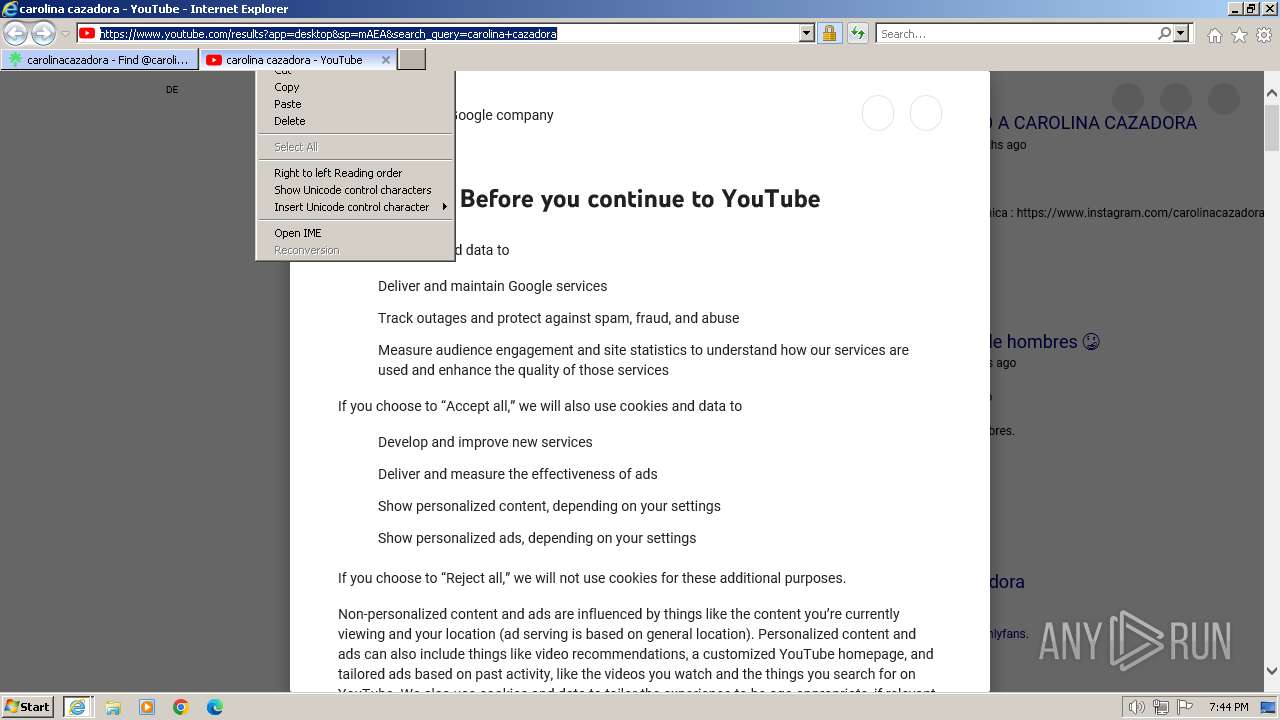Screen dimensions: 1280x720
Task: Open the network tray icon
Action: coord(1160,707)
